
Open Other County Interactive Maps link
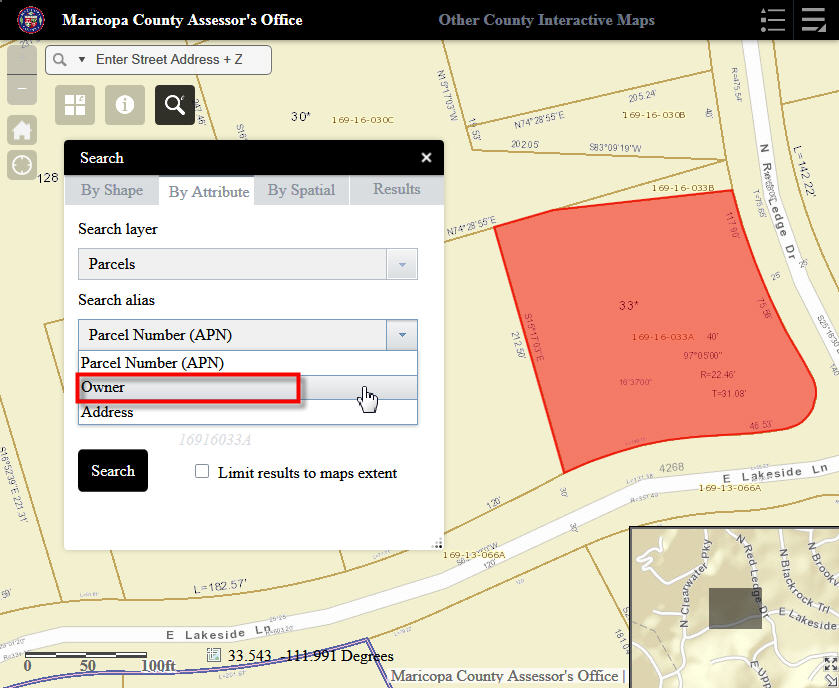[x=546, y=20]
